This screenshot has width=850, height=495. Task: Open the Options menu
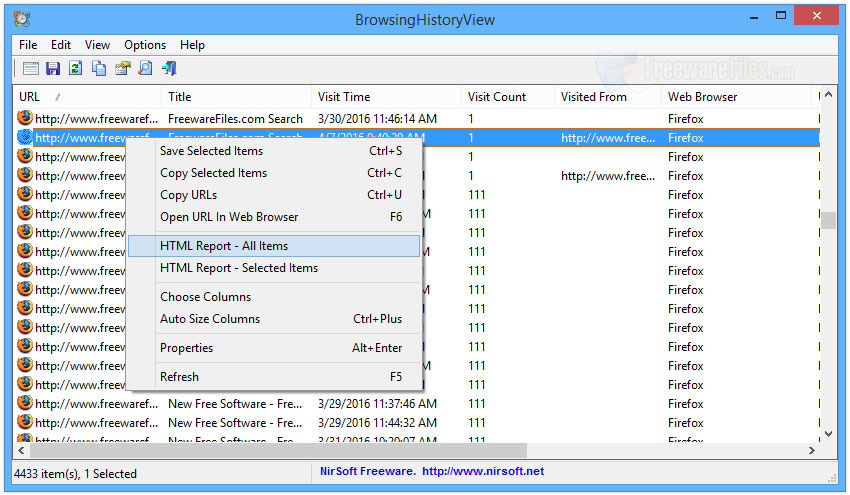145,45
